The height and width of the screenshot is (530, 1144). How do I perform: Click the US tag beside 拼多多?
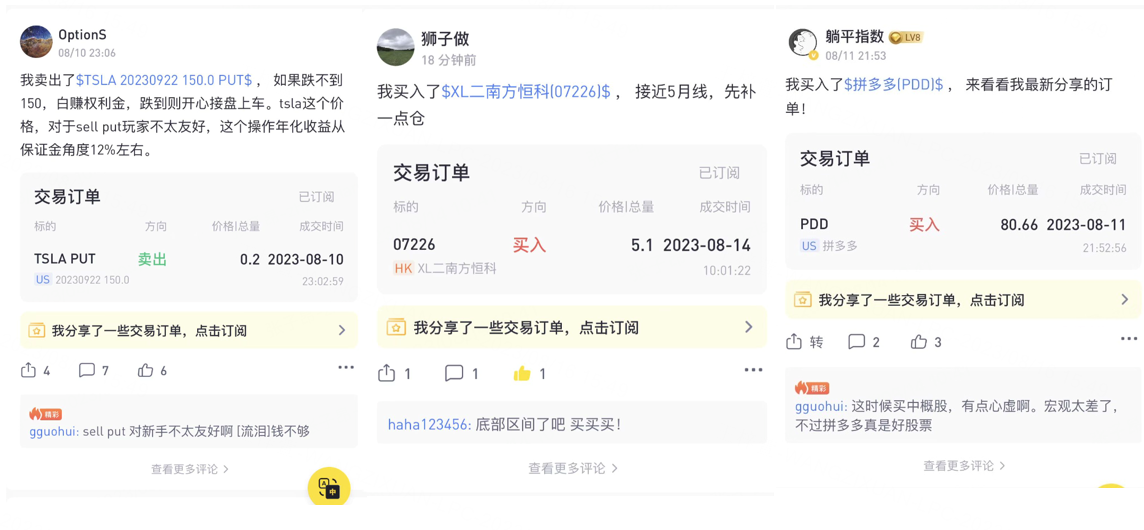click(x=809, y=246)
